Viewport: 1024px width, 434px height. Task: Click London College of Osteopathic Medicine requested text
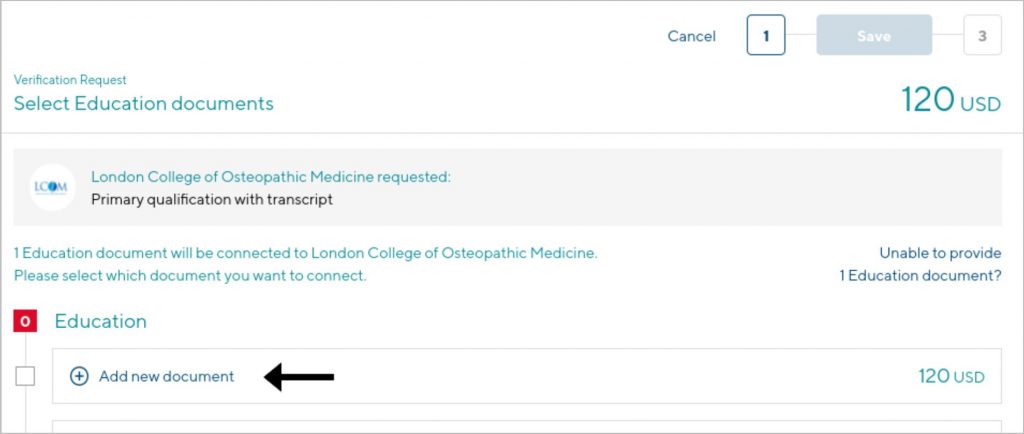[x=271, y=177]
